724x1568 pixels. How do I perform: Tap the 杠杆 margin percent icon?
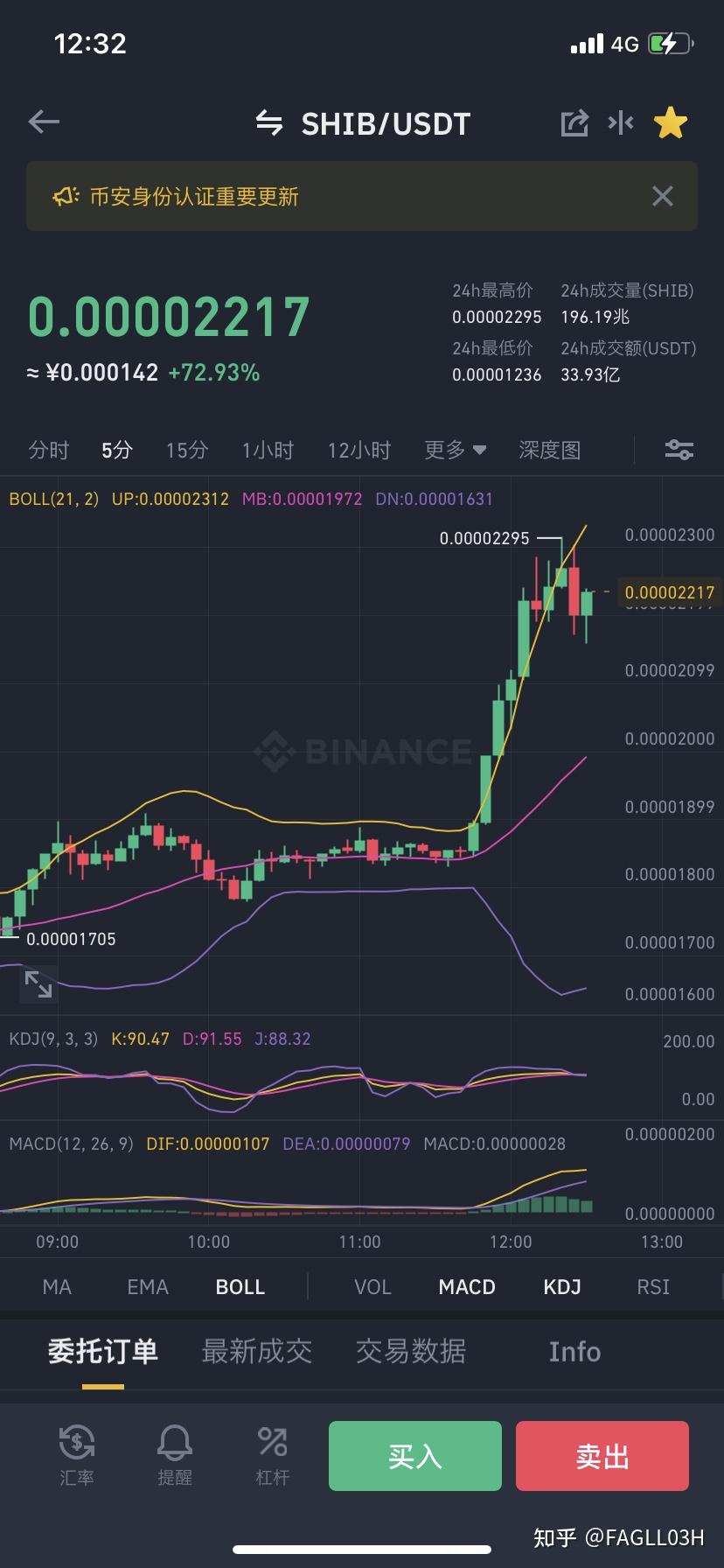pyautogui.click(x=272, y=1442)
